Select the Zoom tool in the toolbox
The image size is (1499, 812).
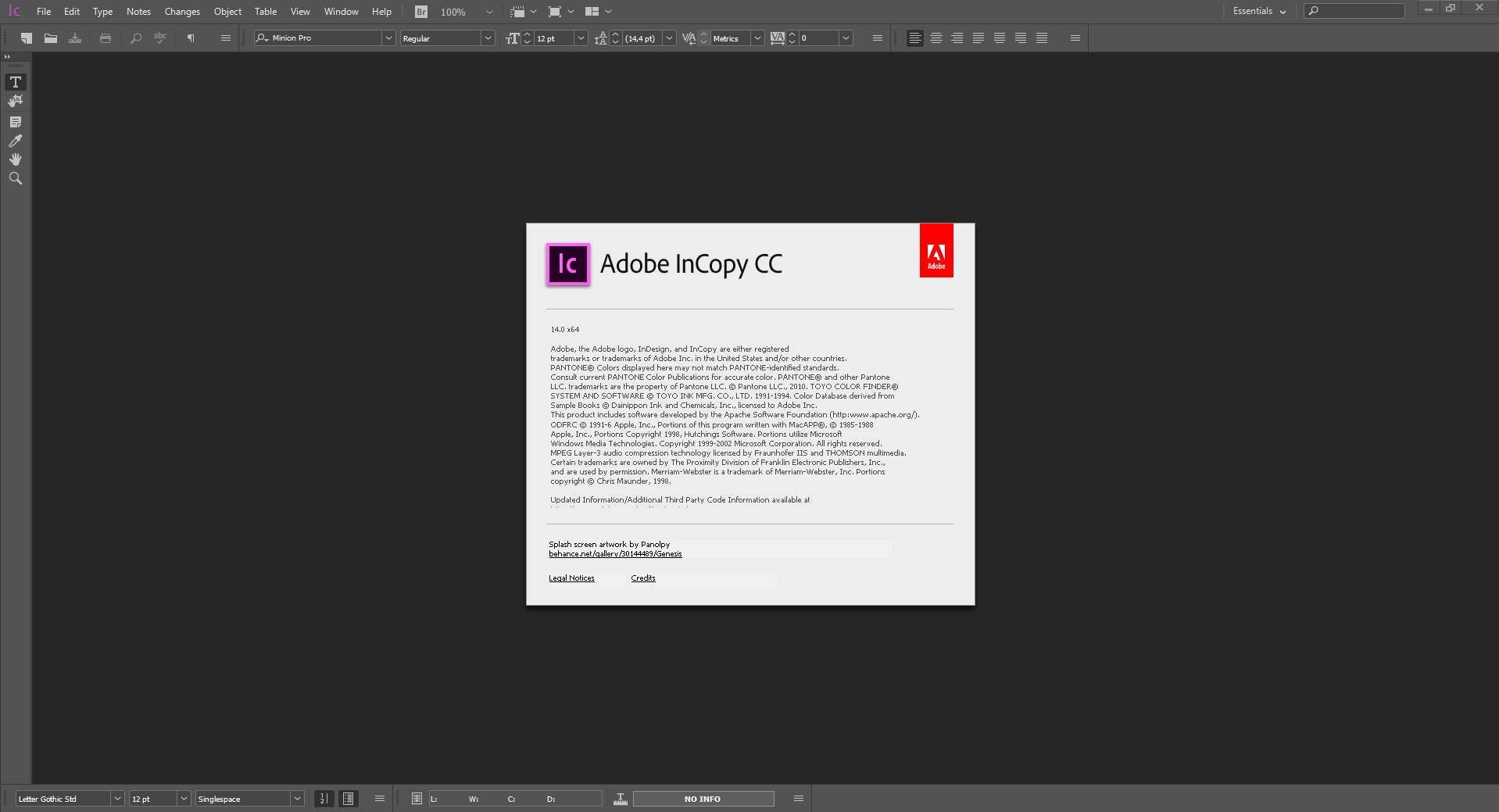(16, 178)
